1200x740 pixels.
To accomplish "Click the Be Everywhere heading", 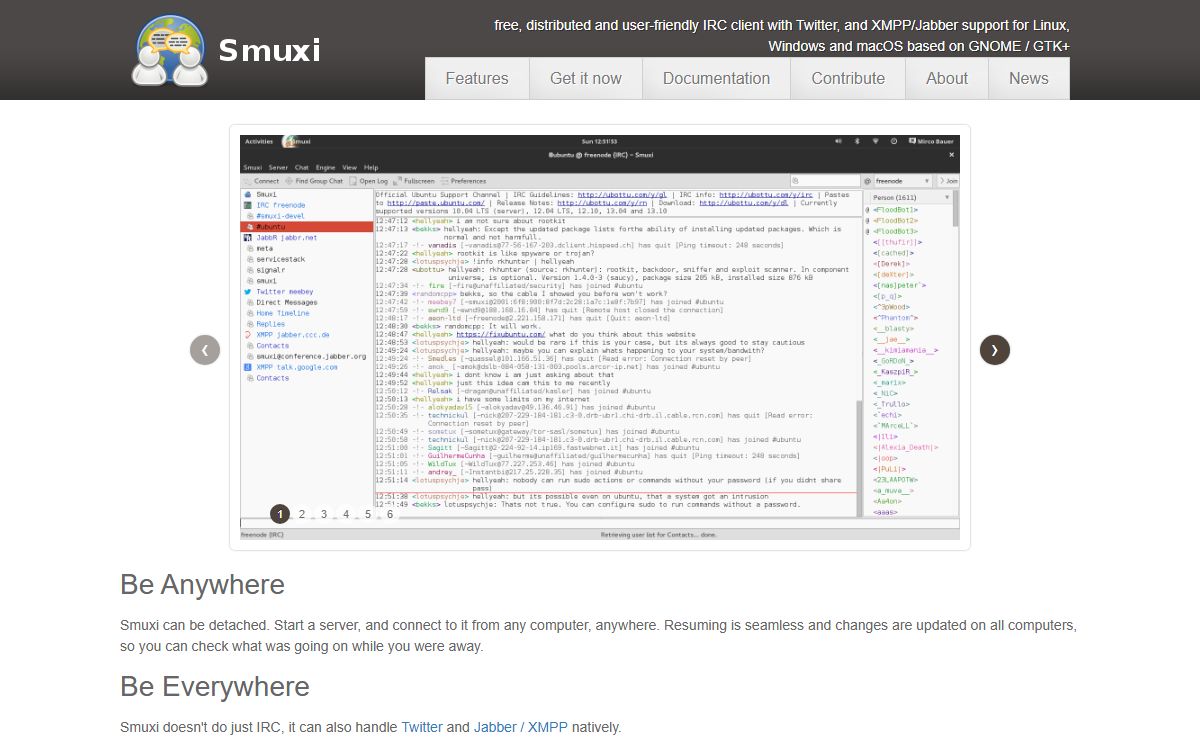I will [215, 687].
